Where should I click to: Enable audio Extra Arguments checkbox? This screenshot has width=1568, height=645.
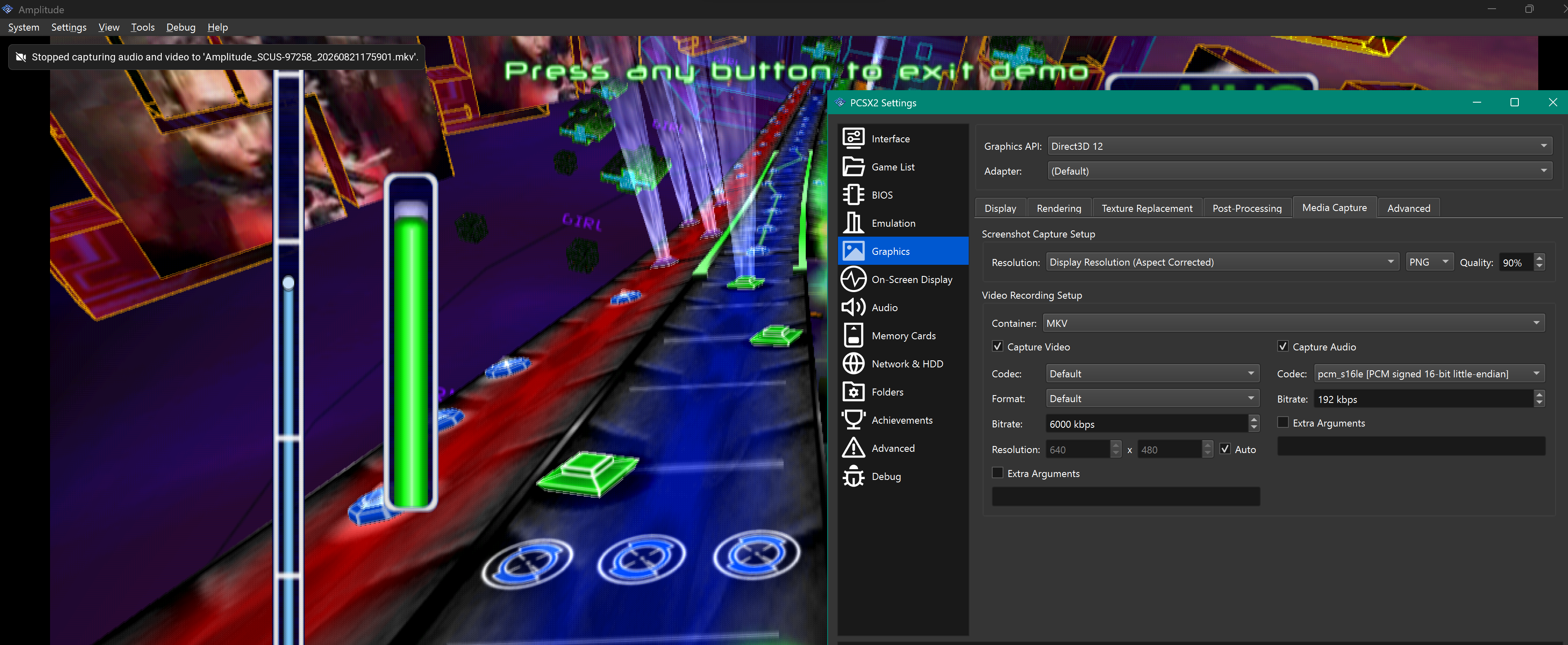(1283, 422)
